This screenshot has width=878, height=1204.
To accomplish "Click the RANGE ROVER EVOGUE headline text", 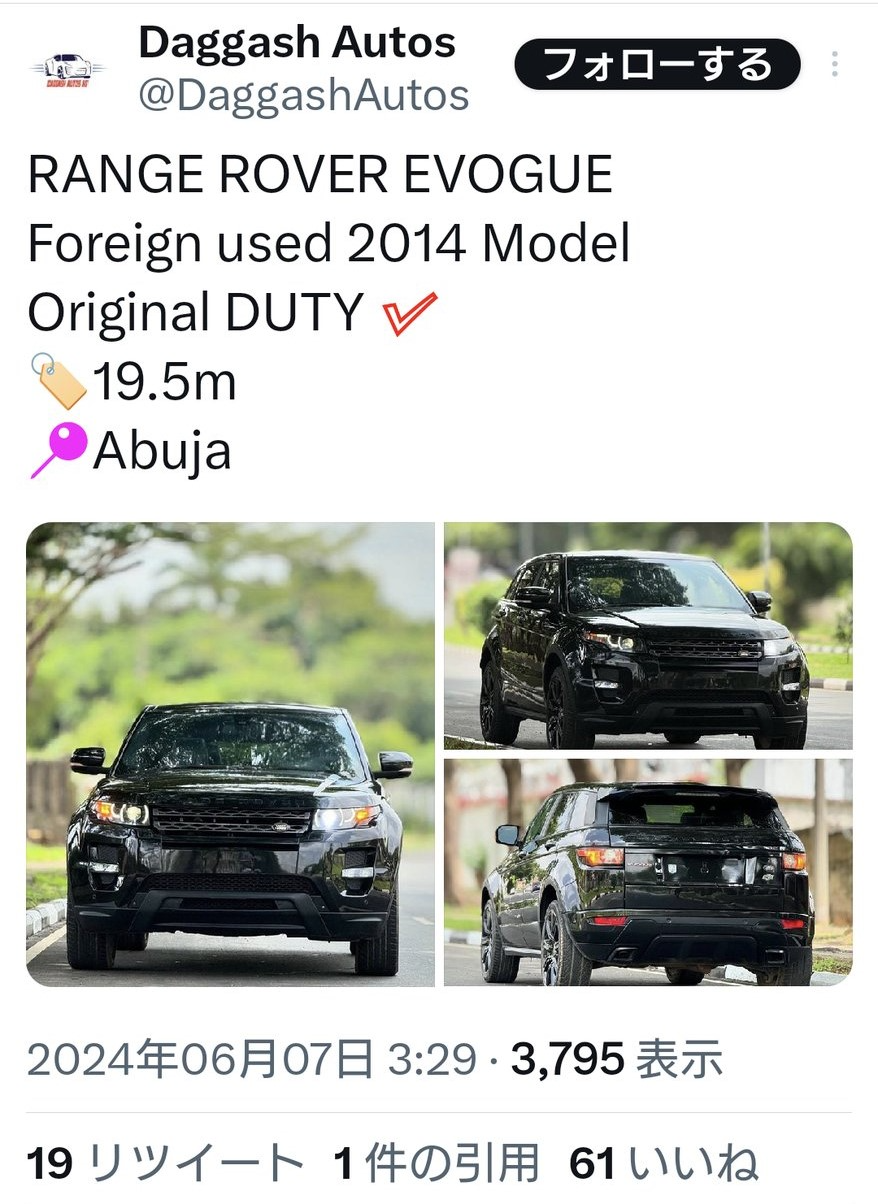I will [320, 176].
